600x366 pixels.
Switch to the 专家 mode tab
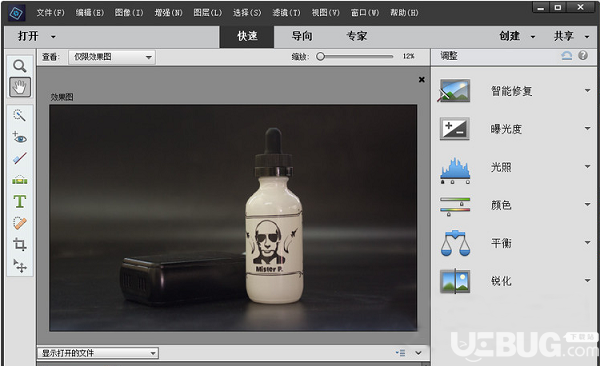[357, 36]
